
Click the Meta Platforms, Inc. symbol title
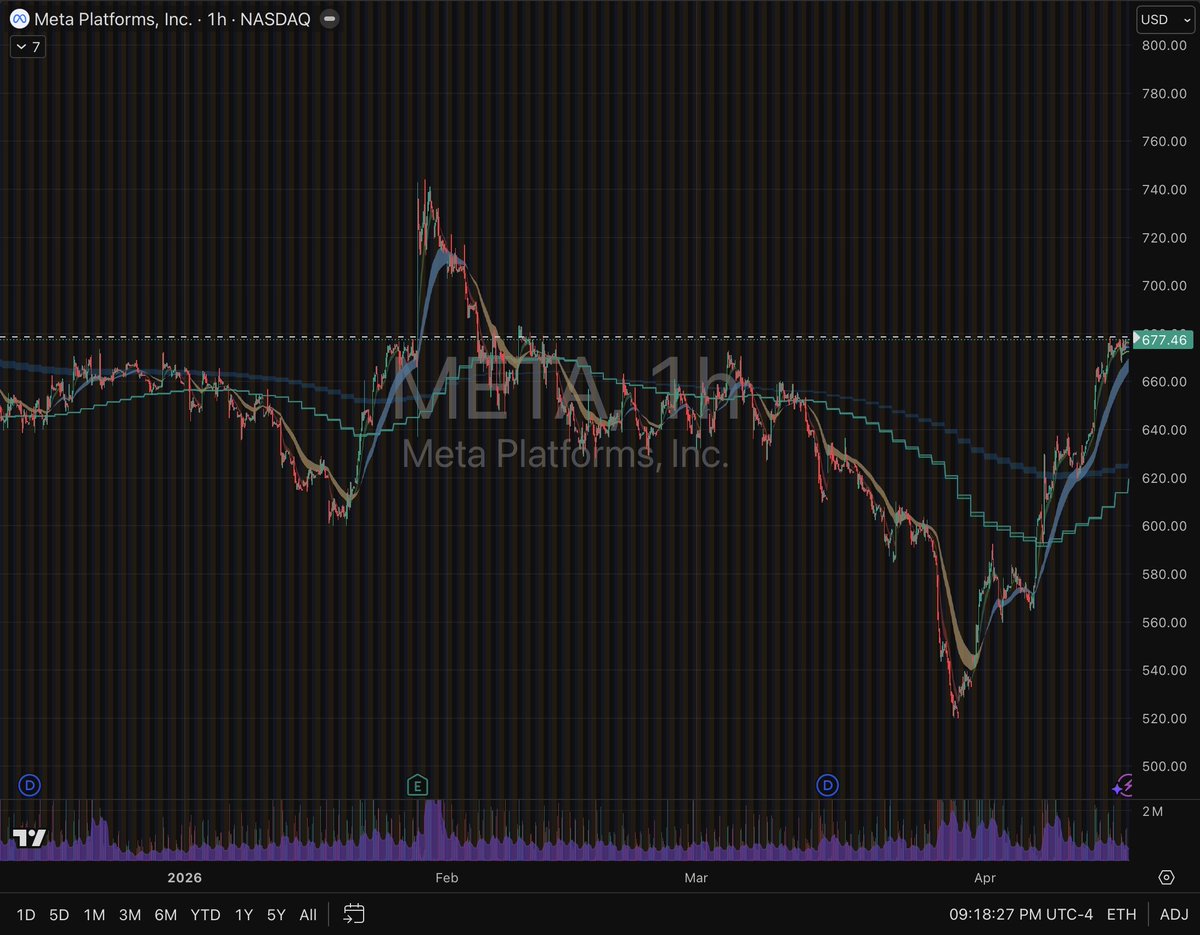[x=114, y=18]
